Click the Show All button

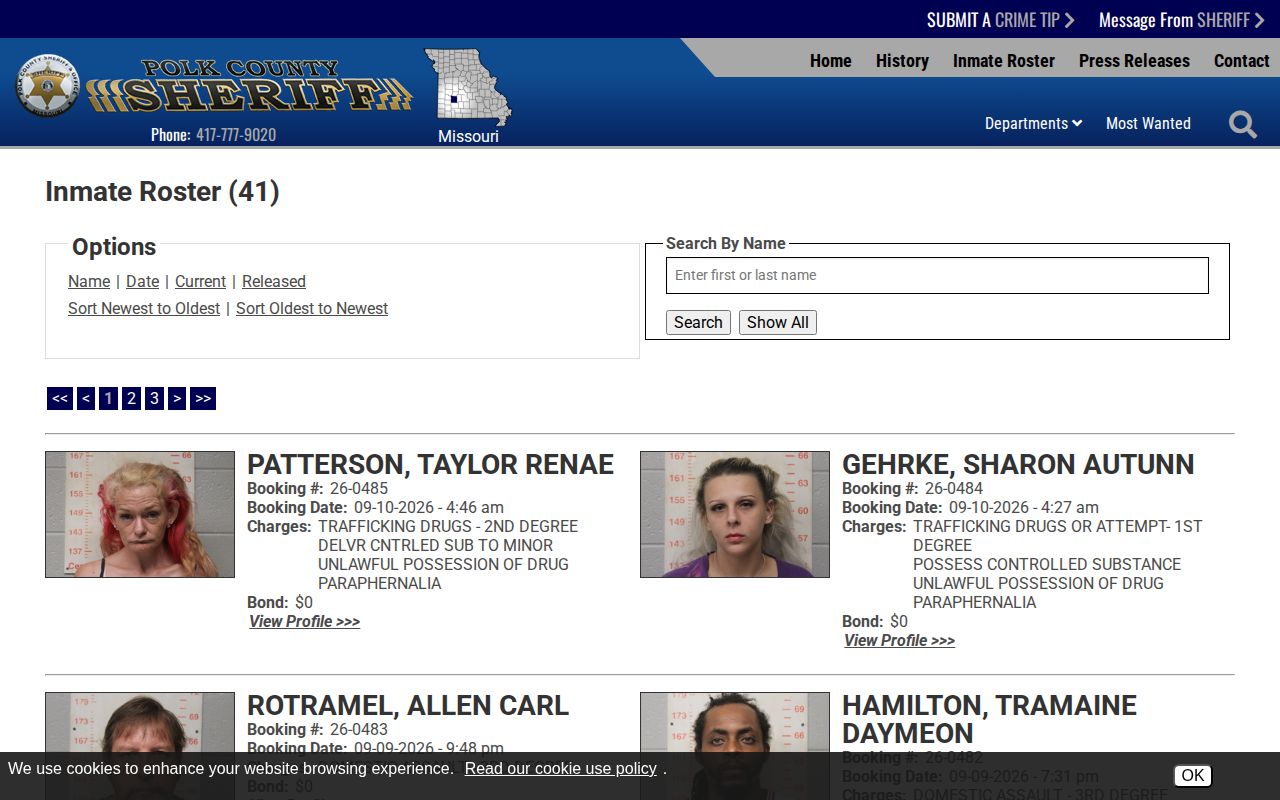pyautogui.click(x=778, y=322)
